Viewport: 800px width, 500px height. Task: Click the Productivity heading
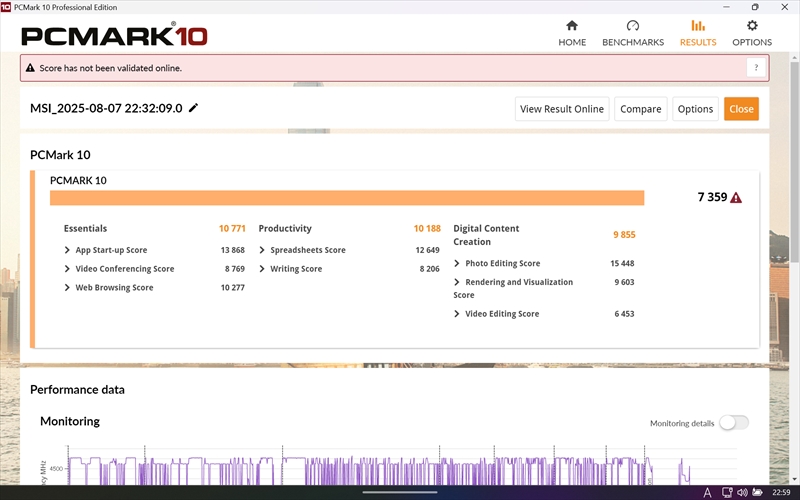point(285,229)
